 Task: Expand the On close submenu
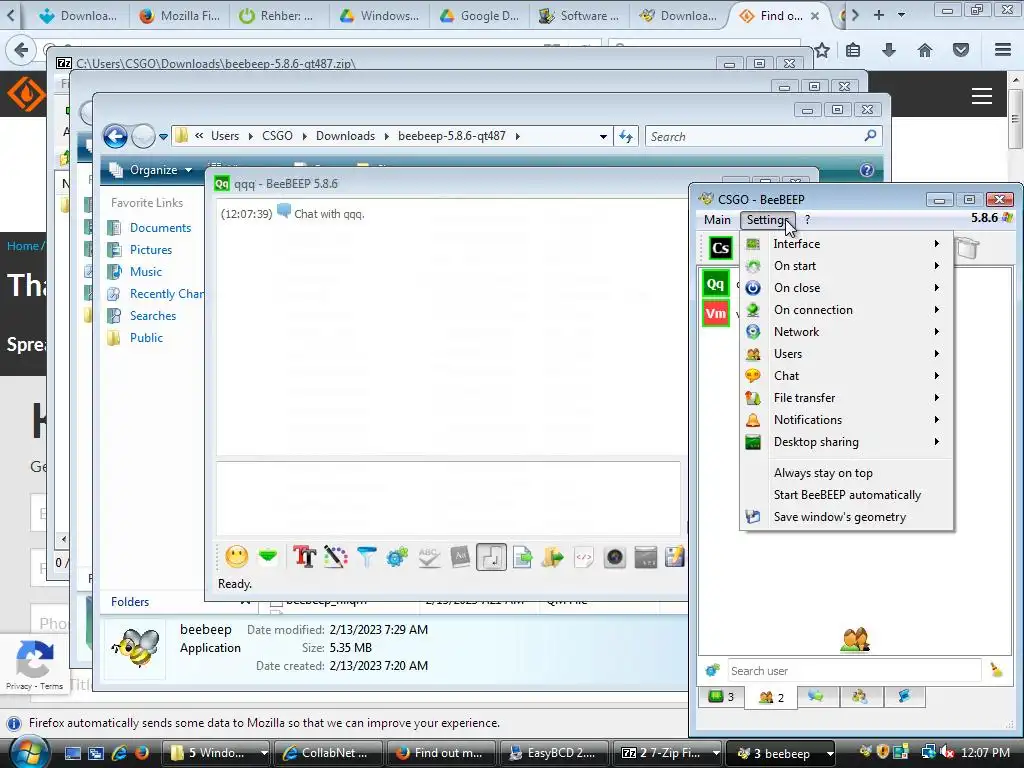(846, 288)
